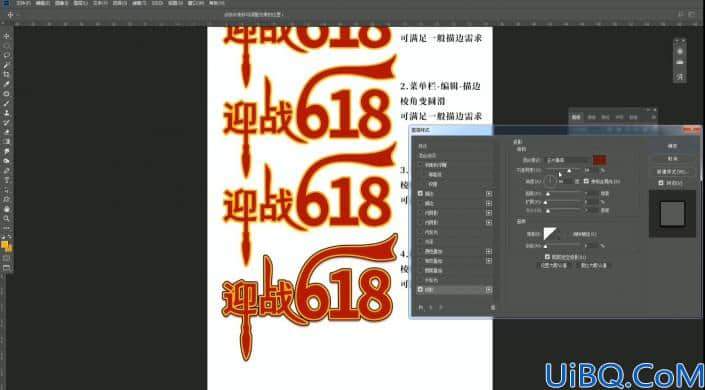Select the Clone Stamp tool
This screenshot has width=705, height=390.
pyautogui.click(x=7, y=112)
